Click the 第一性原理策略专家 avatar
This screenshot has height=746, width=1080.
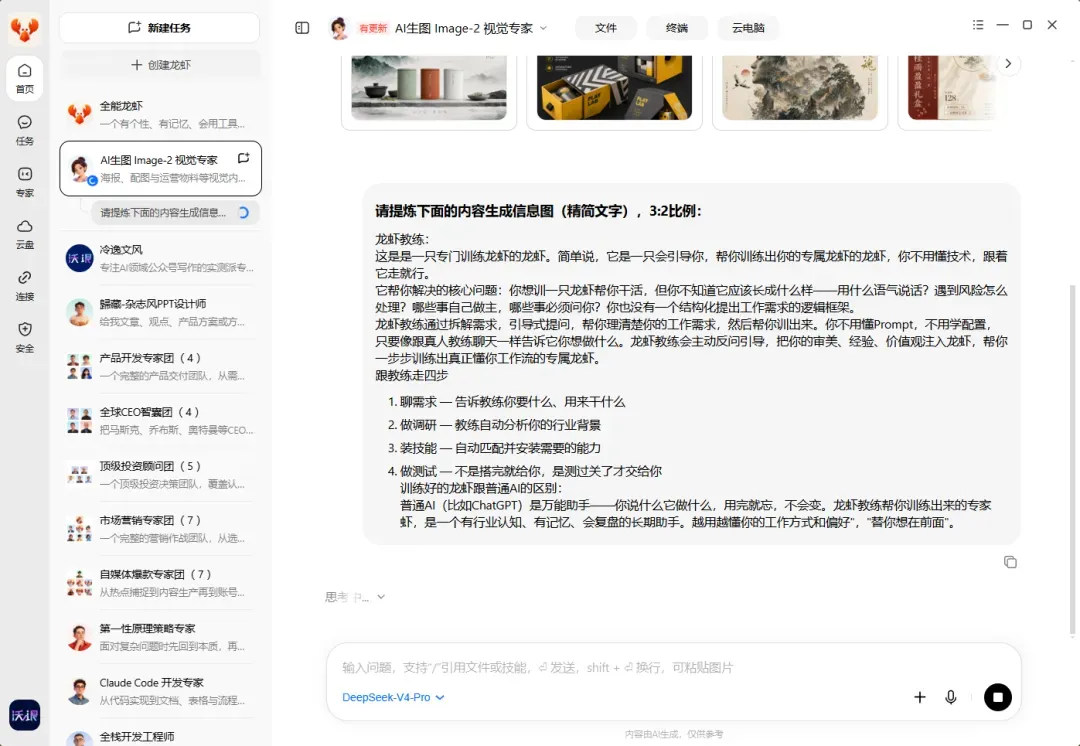click(79, 637)
